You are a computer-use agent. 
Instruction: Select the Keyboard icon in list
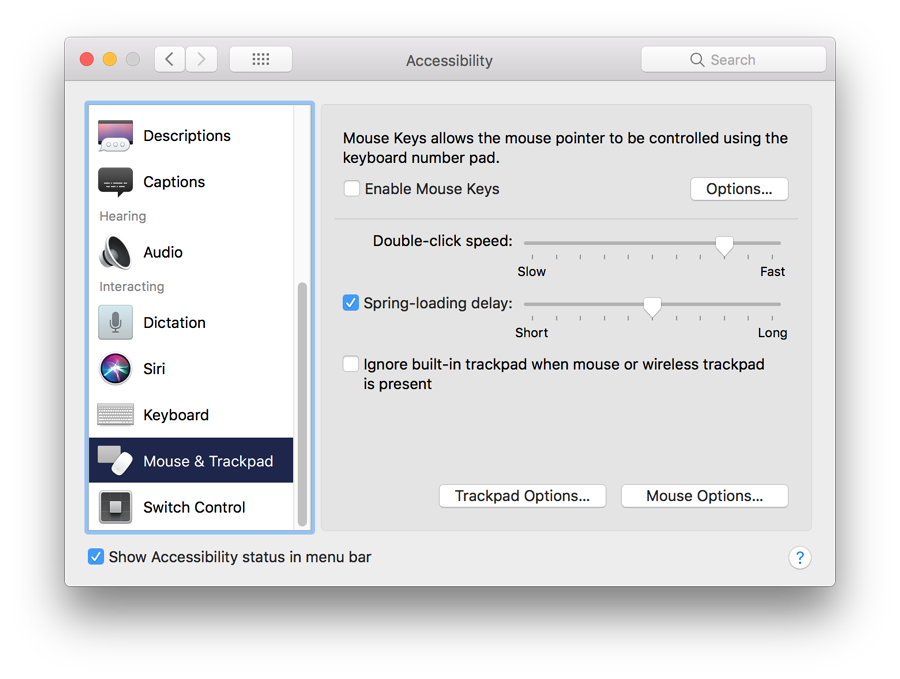(115, 414)
